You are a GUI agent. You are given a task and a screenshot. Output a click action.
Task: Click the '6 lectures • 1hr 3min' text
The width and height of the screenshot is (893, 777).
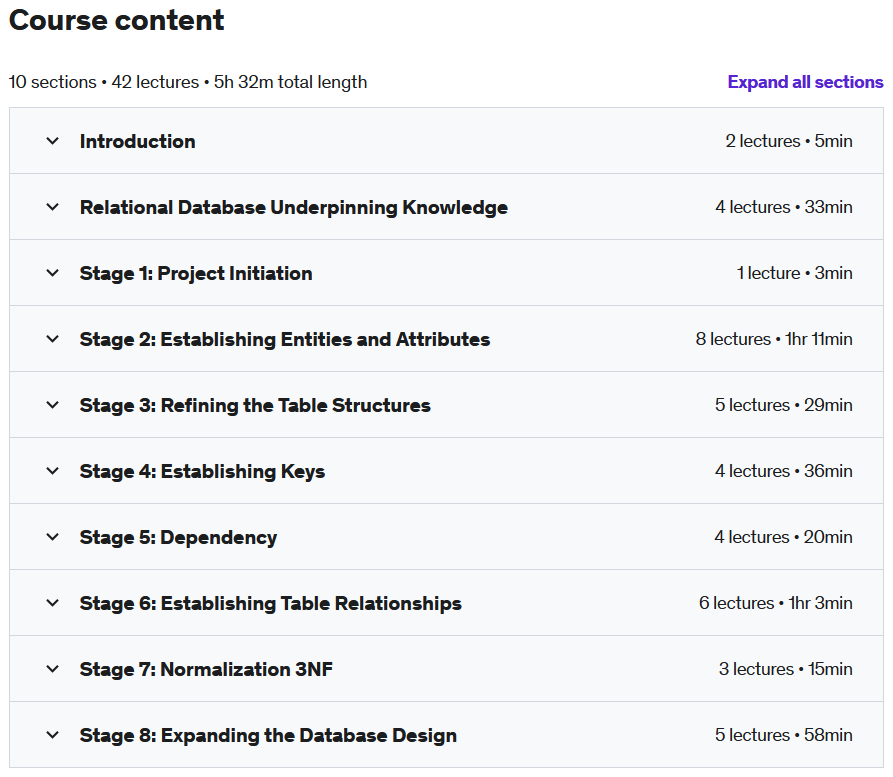[x=776, y=603]
